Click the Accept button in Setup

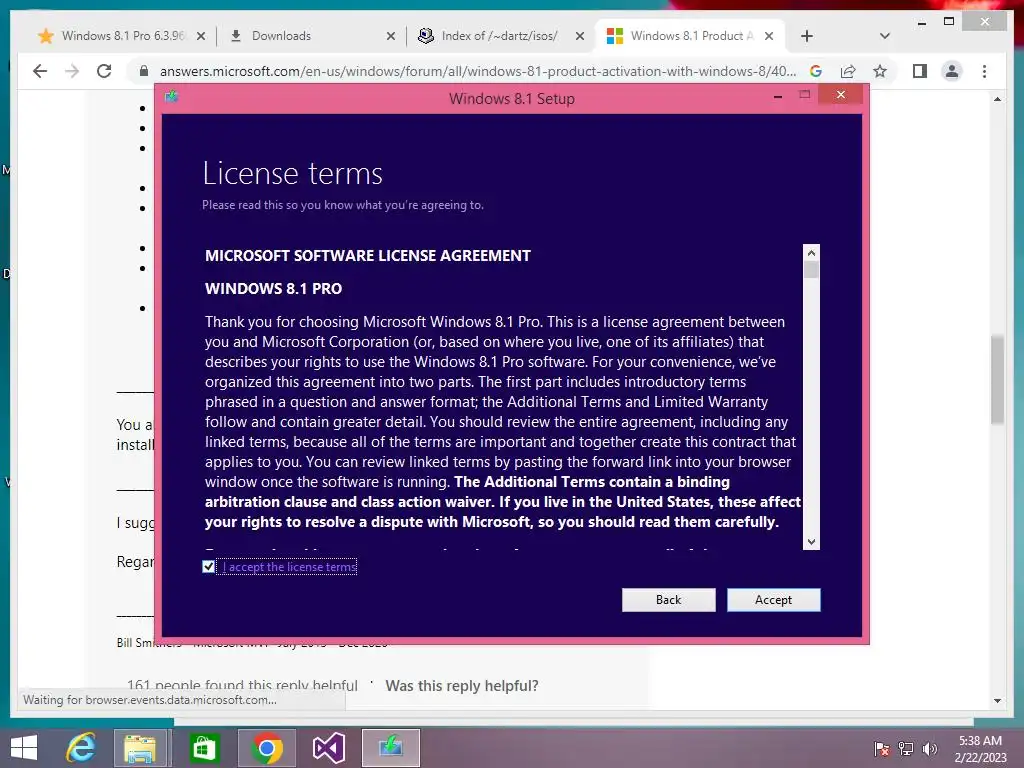[773, 600]
